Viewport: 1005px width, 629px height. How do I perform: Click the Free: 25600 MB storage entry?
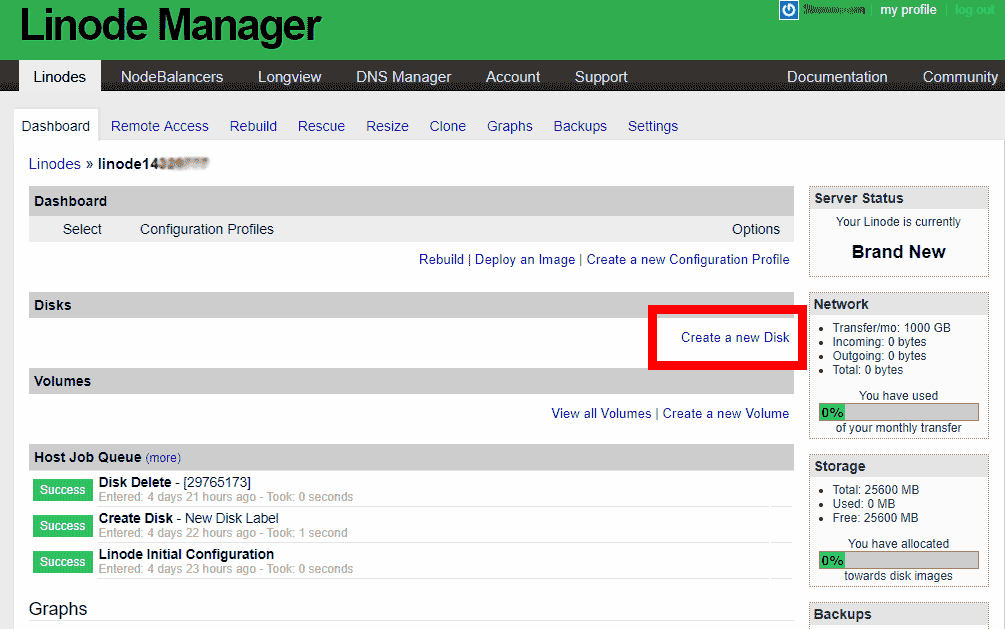click(876, 518)
